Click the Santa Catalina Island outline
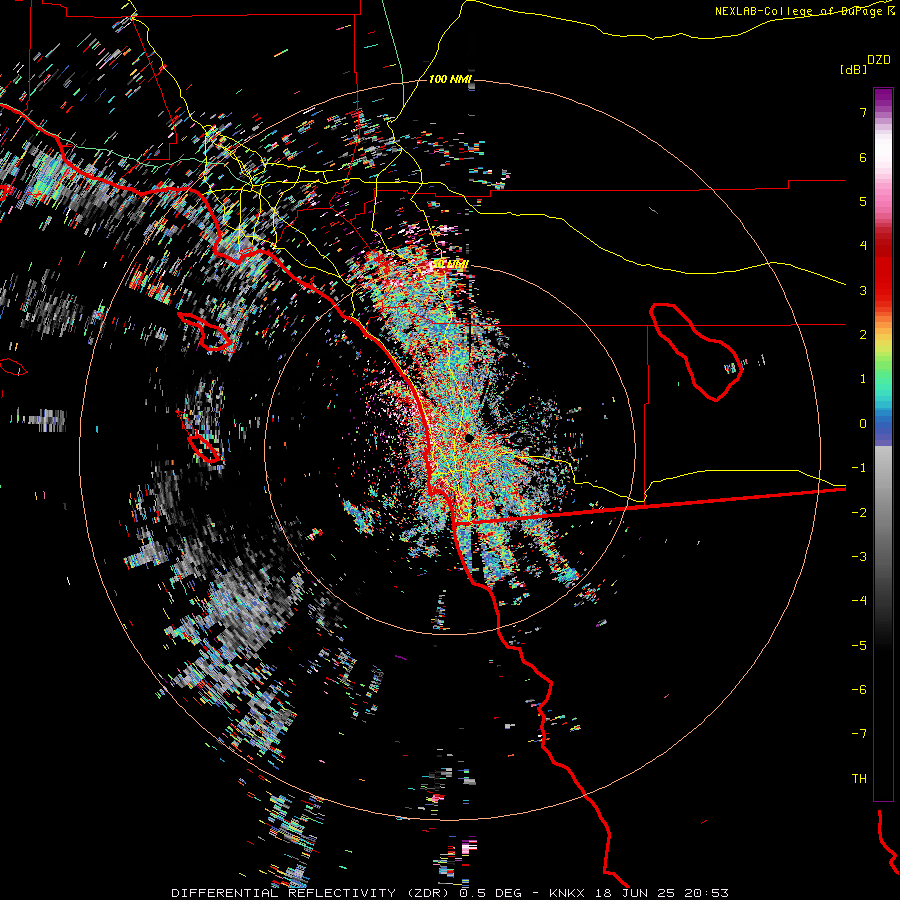 point(205,331)
